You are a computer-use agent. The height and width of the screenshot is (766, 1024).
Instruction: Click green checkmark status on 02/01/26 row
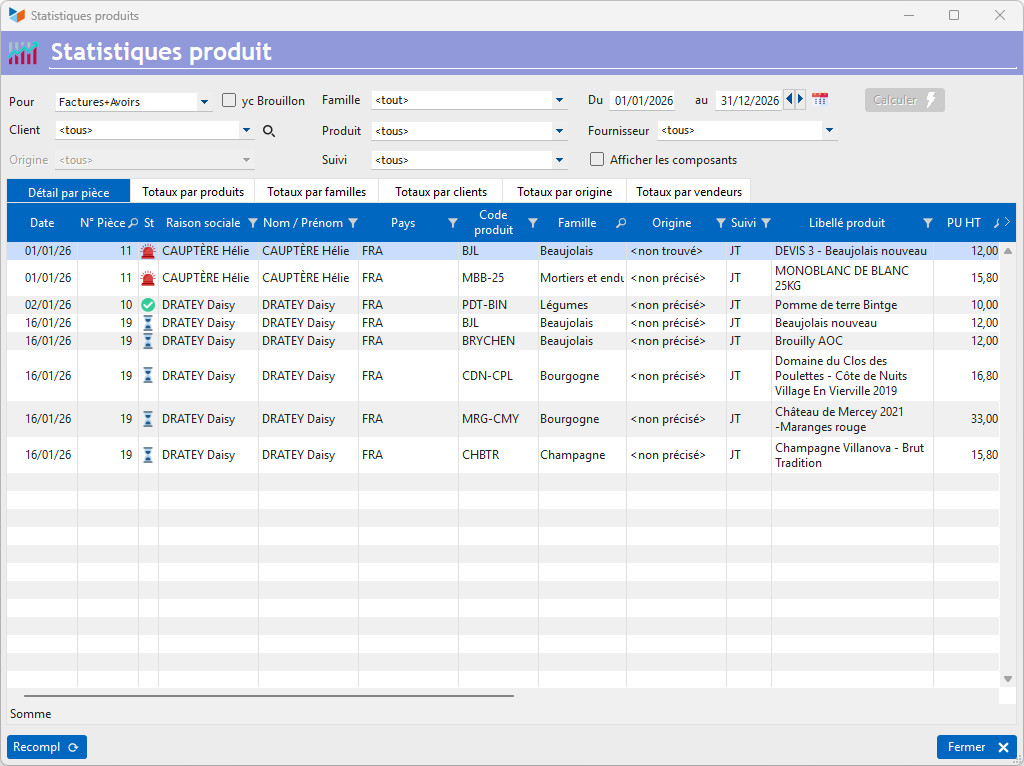[148, 305]
